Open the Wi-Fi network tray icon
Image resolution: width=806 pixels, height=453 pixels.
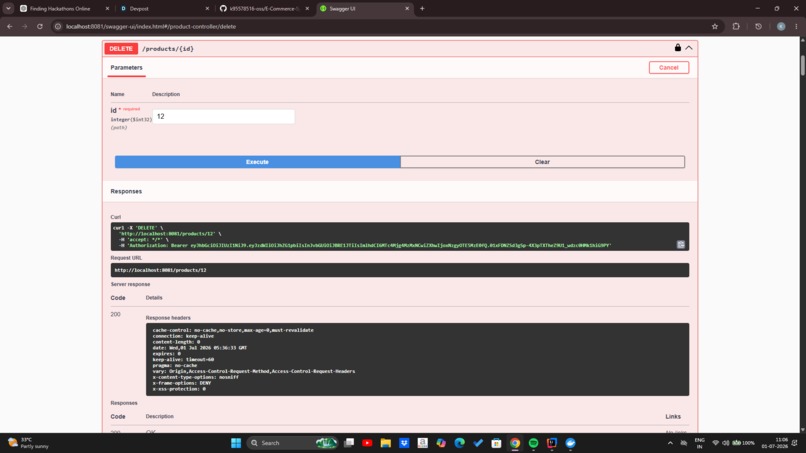[x=716, y=443]
